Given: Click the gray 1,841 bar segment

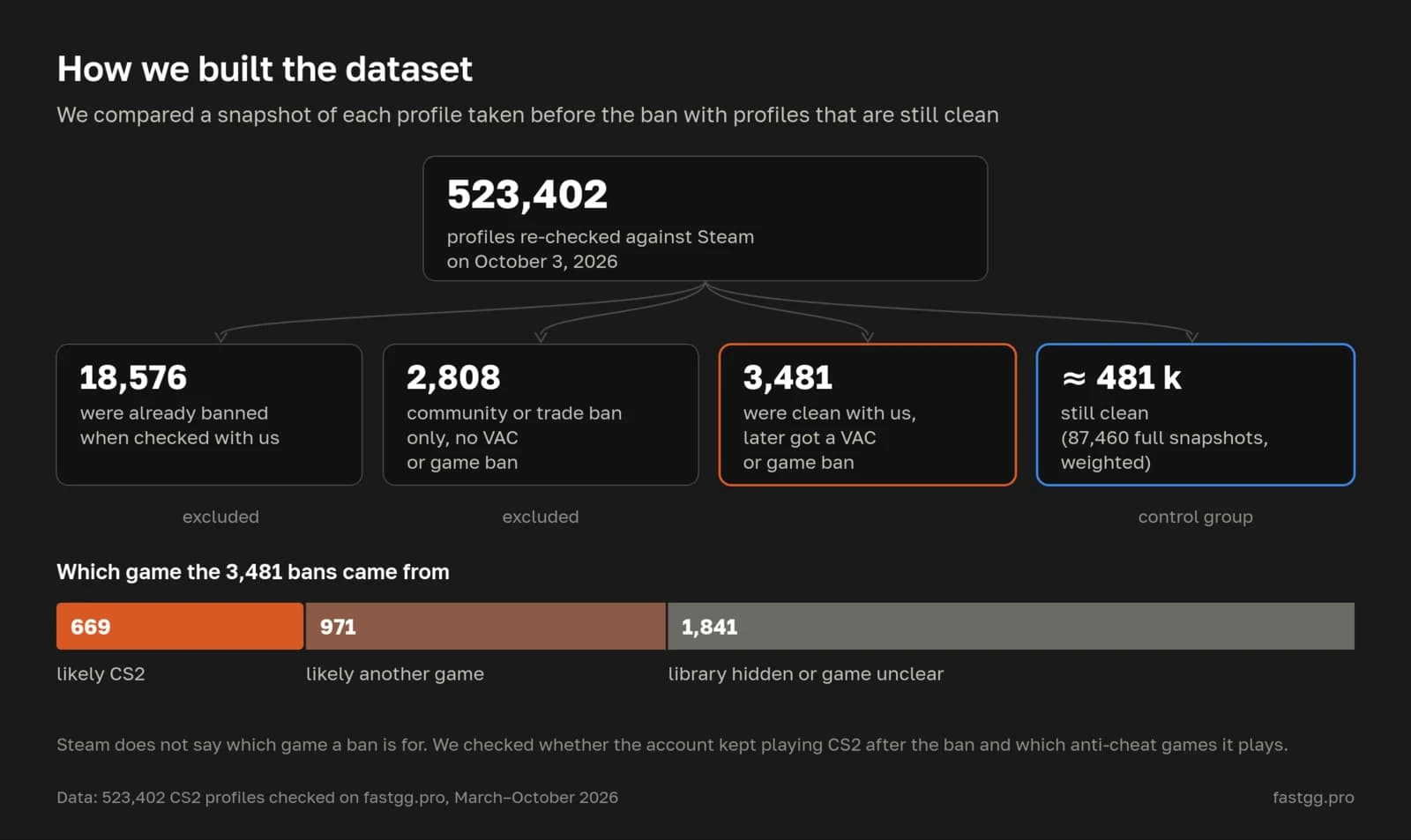Looking at the screenshot, I should click(x=1011, y=627).
